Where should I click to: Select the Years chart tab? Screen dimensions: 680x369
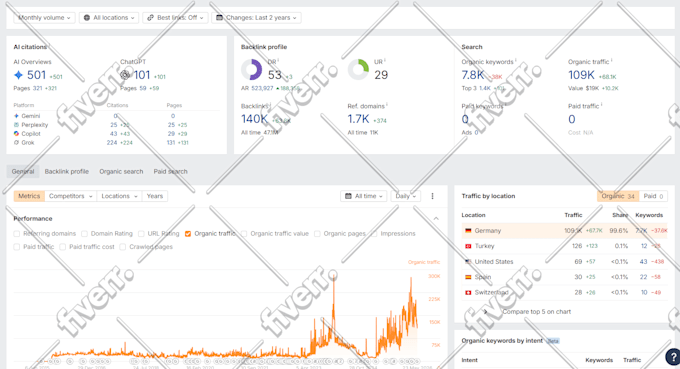(x=155, y=196)
